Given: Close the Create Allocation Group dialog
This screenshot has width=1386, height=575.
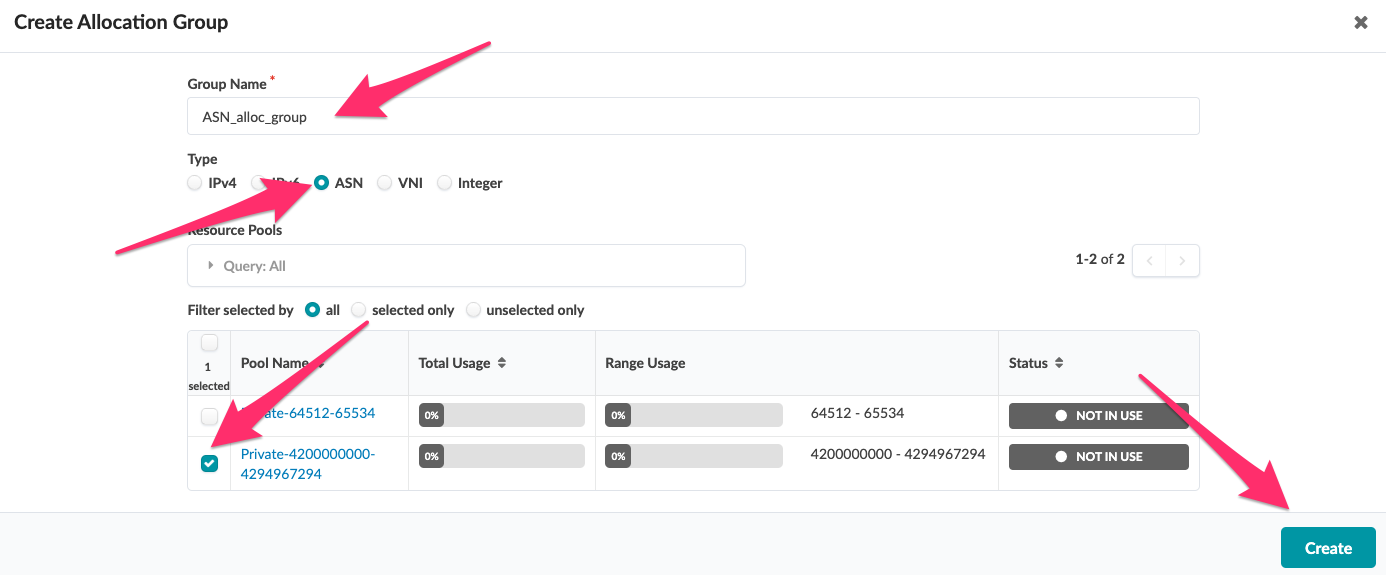Looking at the screenshot, I should tap(1360, 22).
